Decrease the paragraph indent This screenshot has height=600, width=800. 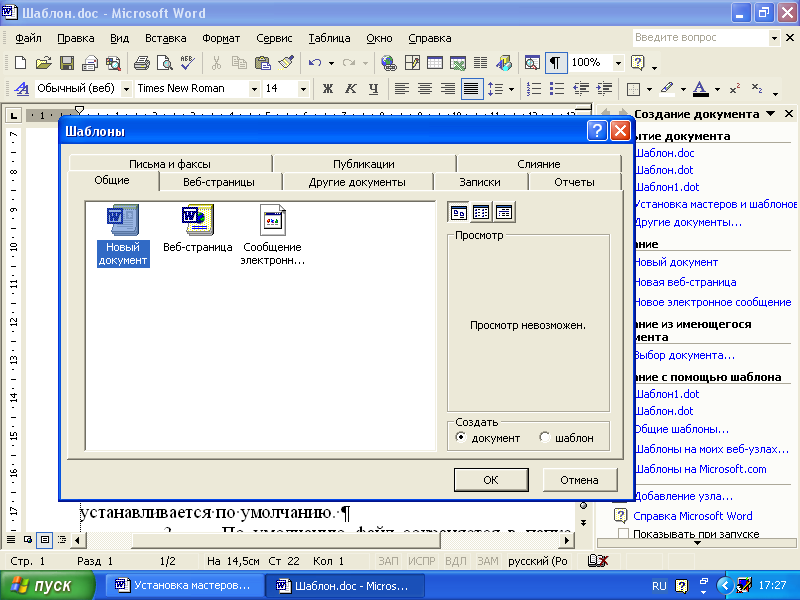(x=581, y=89)
